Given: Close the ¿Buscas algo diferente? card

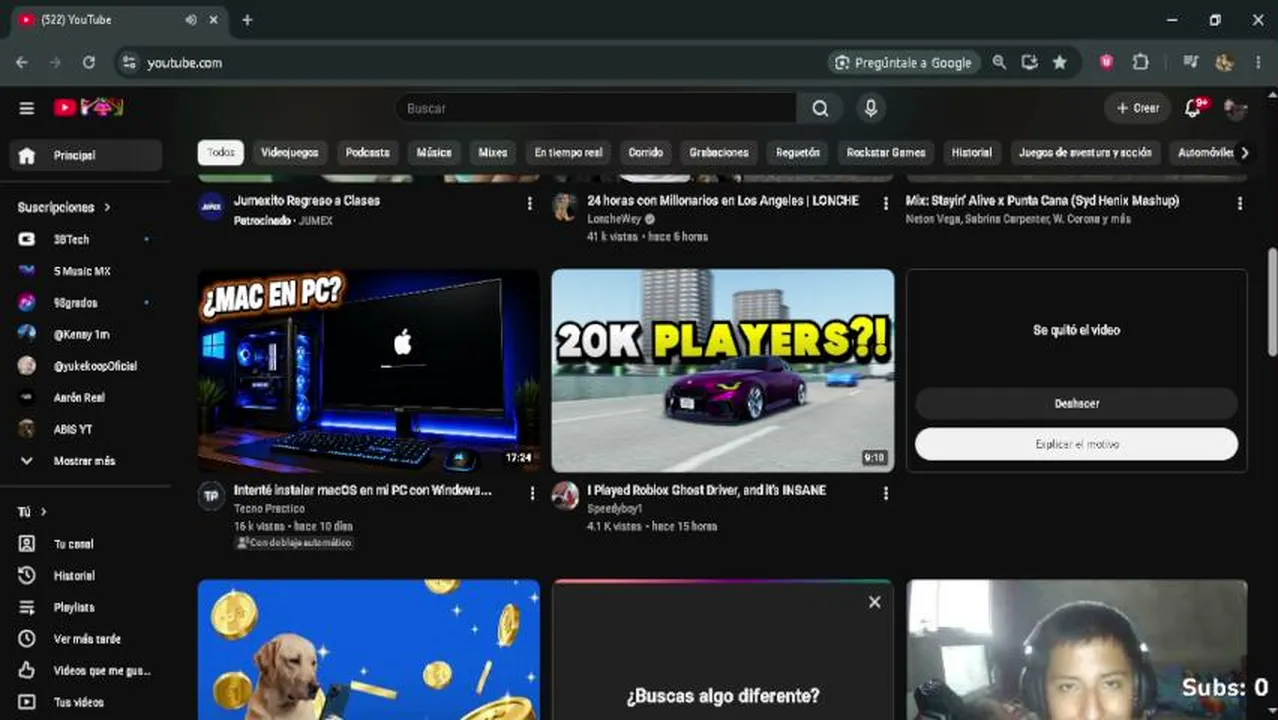Looking at the screenshot, I should (x=875, y=602).
